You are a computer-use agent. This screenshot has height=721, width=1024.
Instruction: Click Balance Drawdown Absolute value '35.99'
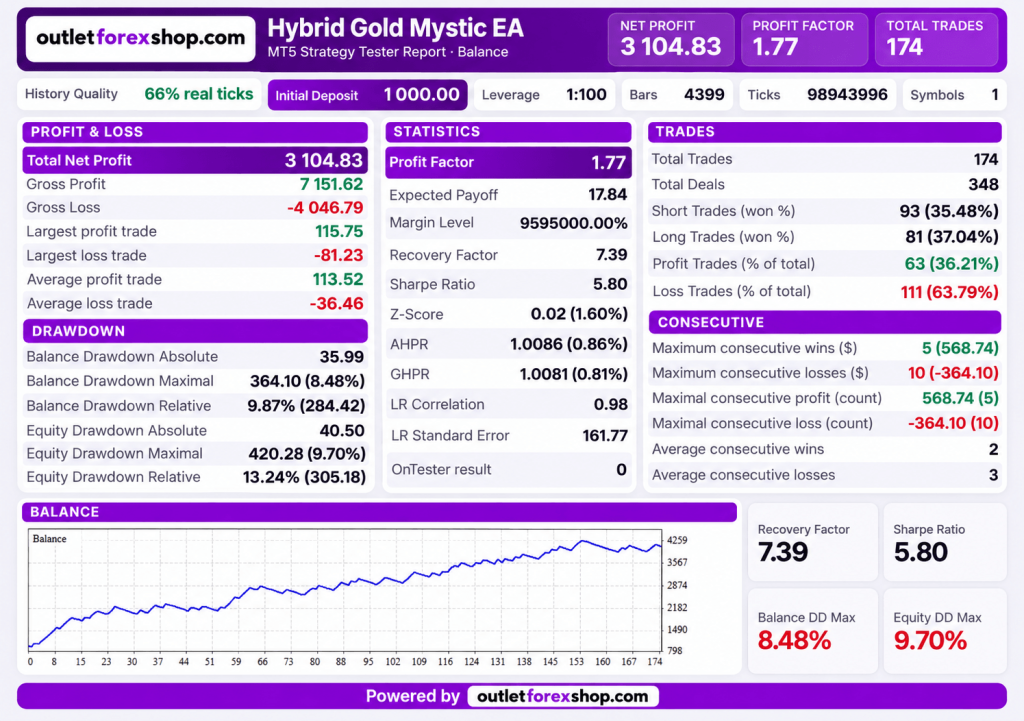click(342, 357)
